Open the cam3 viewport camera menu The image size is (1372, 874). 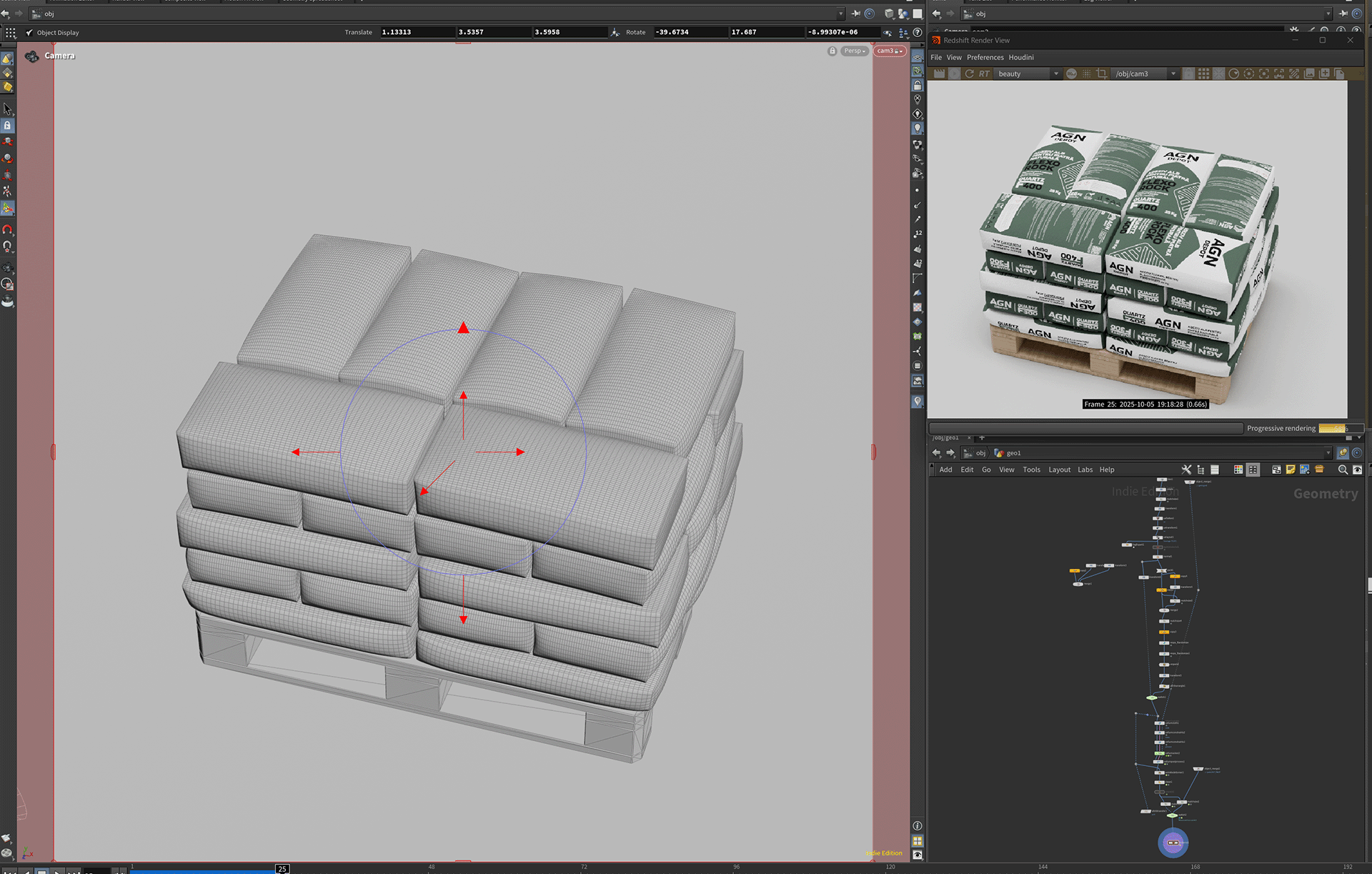coord(889,51)
